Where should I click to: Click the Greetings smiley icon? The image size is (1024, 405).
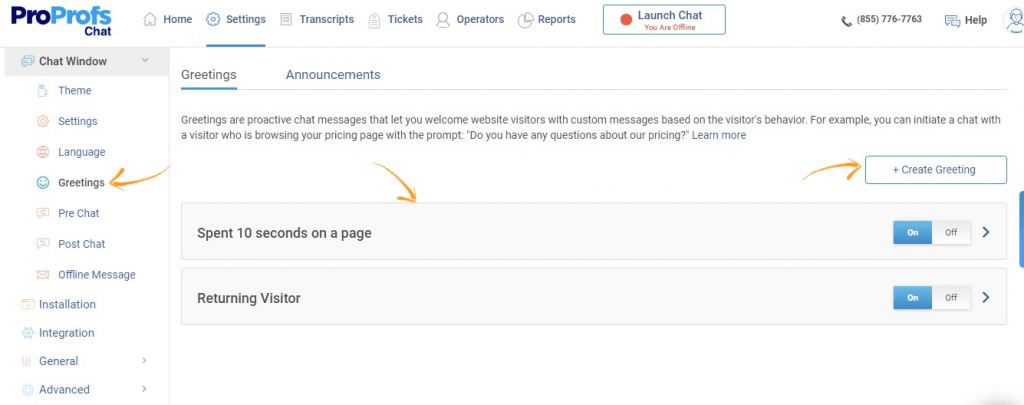42,183
